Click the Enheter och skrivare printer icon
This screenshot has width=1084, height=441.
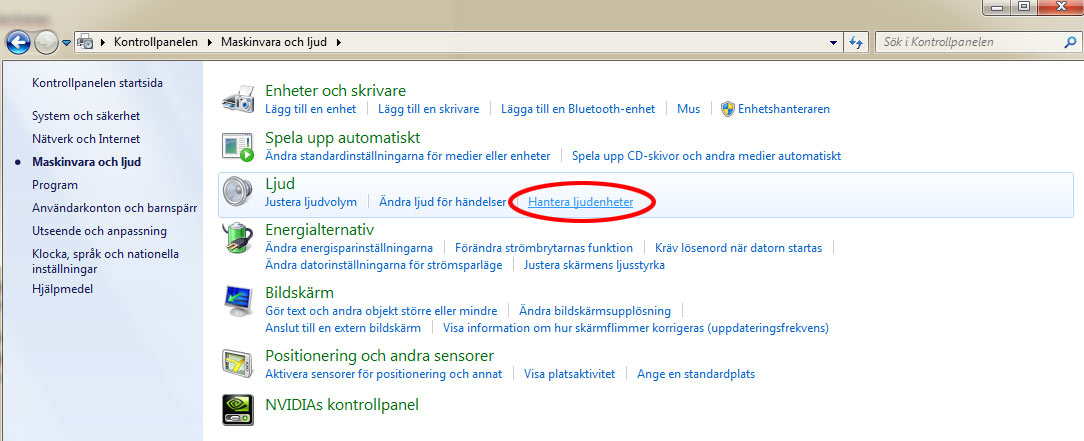tap(238, 98)
